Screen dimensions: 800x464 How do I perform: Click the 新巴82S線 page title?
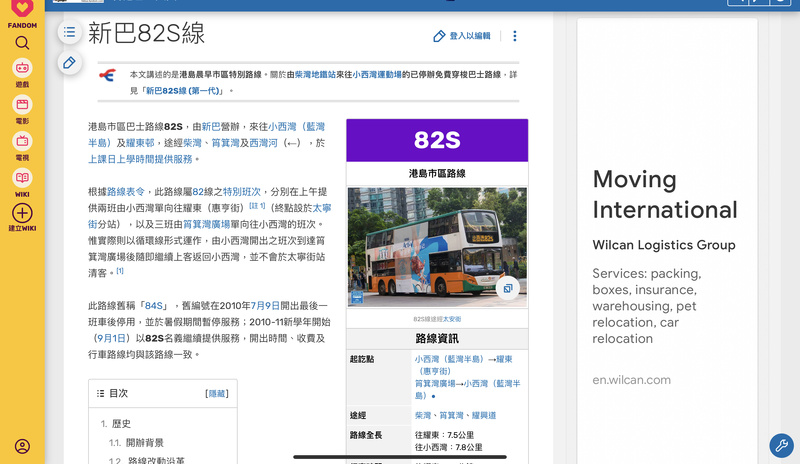coord(146,34)
